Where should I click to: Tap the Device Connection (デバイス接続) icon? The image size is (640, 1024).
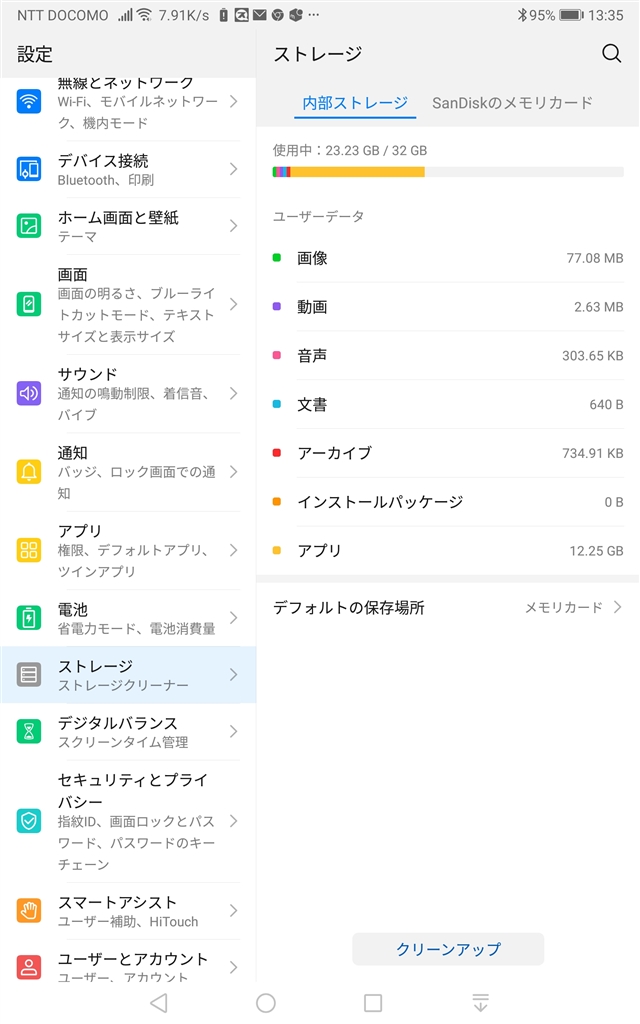click(x=29, y=169)
